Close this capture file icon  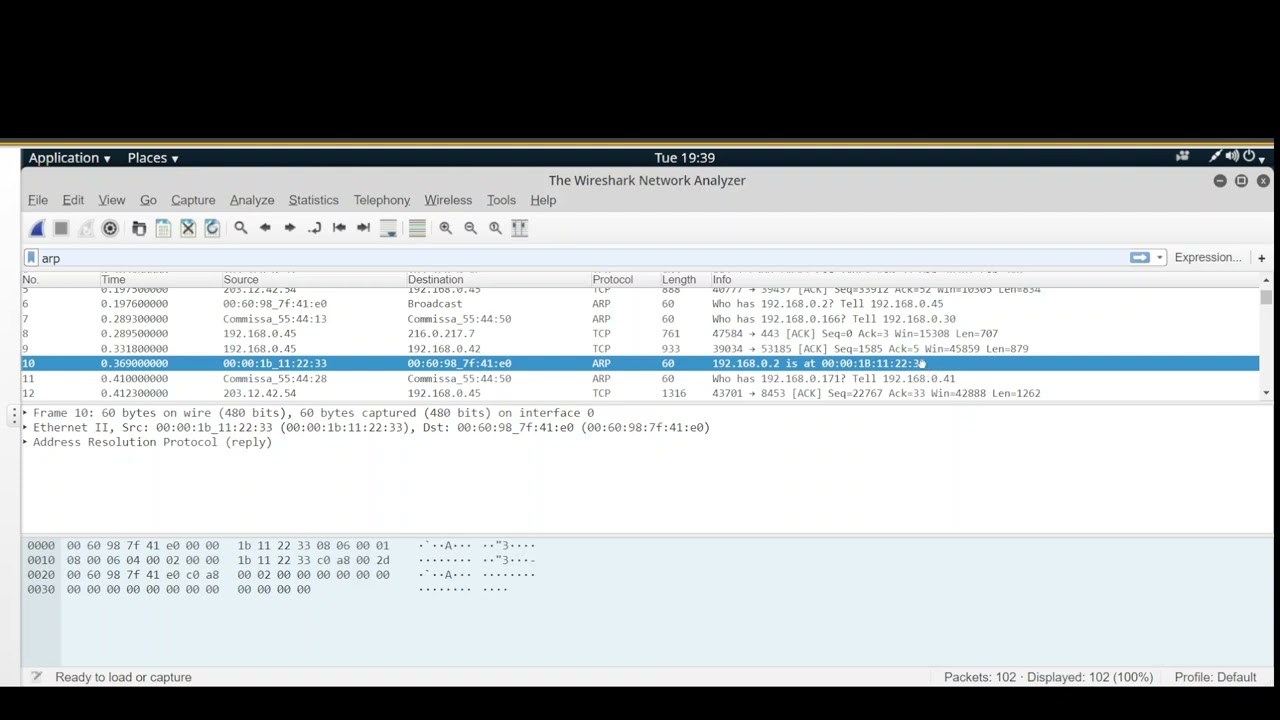(x=188, y=228)
